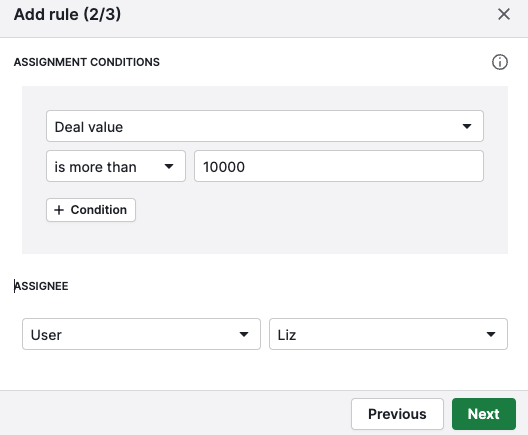The height and width of the screenshot is (435, 528).
Task: Close the Add rule dialog
Action: pos(504,14)
